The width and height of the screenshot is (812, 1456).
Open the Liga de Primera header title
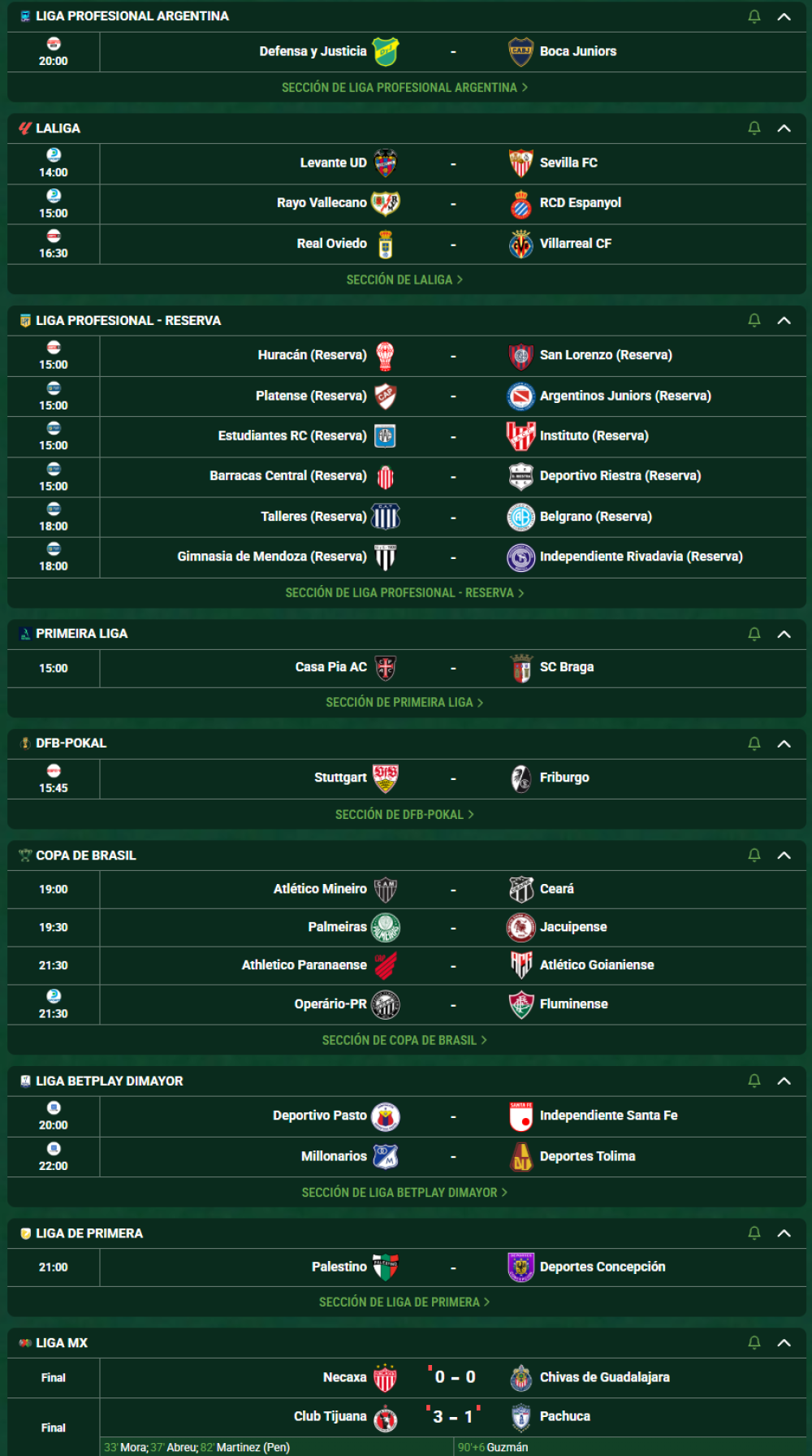(89, 1233)
